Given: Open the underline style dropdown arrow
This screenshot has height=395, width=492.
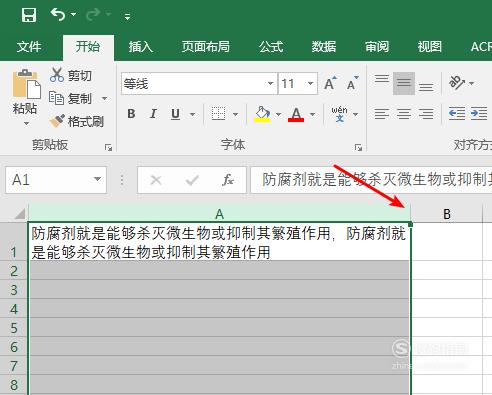Looking at the screenshot, I should [192, 114].
